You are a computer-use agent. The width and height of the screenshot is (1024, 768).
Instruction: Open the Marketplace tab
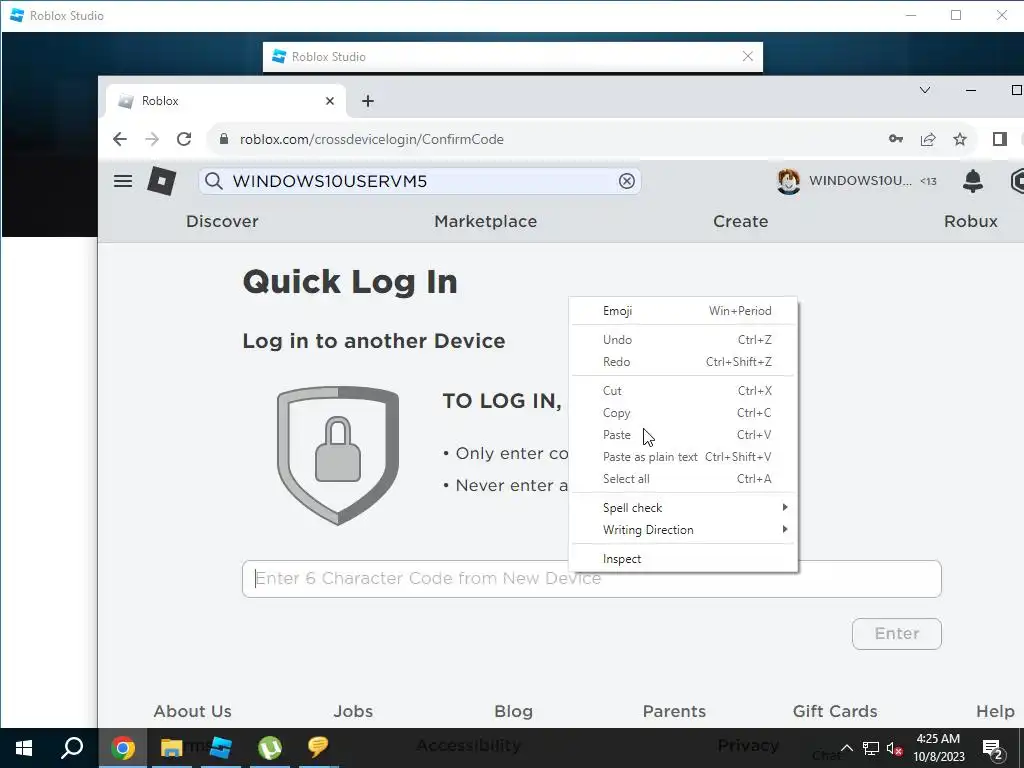point(485,221)
